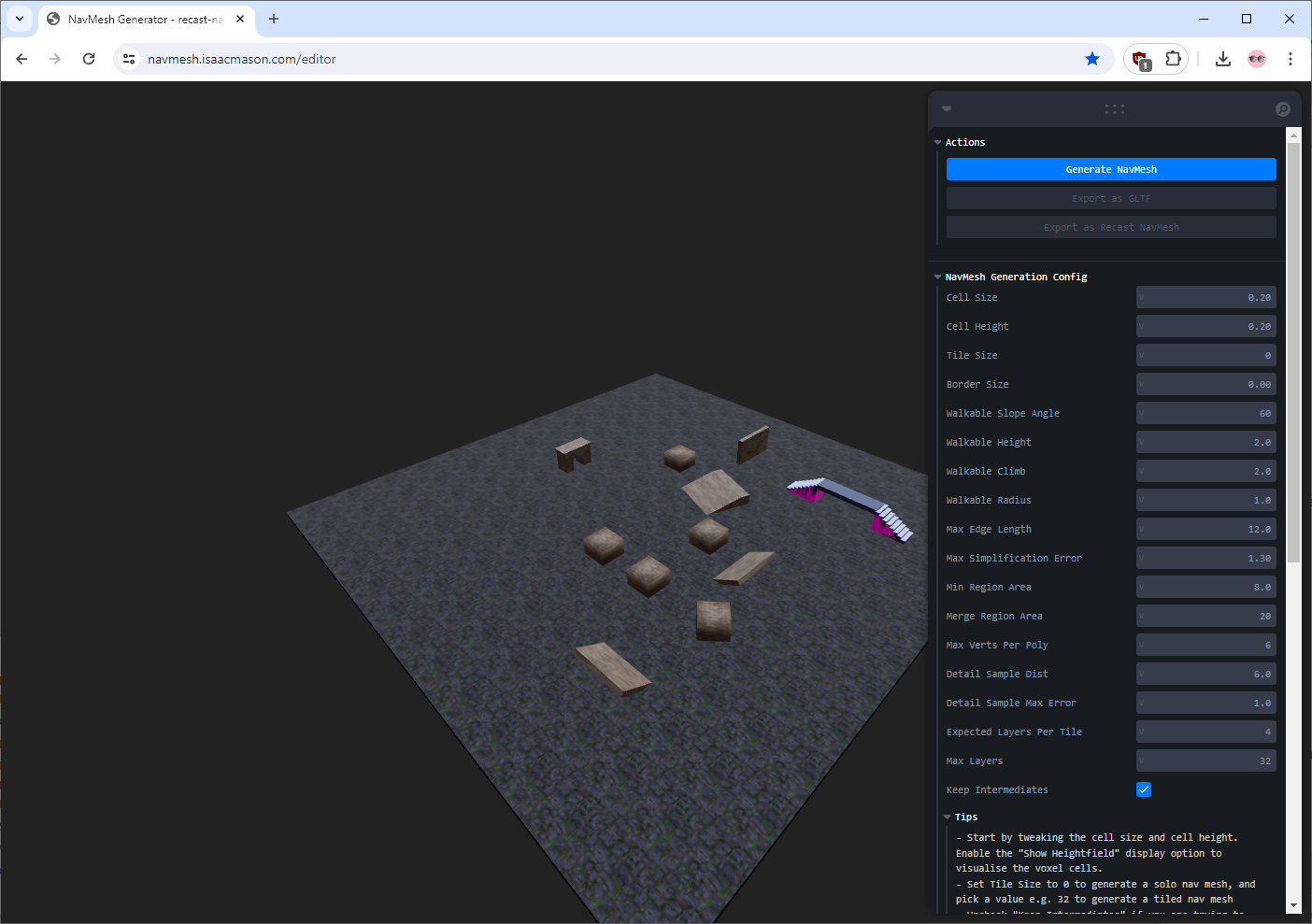The width and height of the screenshot is (1312, 924).
Task: Edit the Min Region Area field
Action: [1205, 587]
